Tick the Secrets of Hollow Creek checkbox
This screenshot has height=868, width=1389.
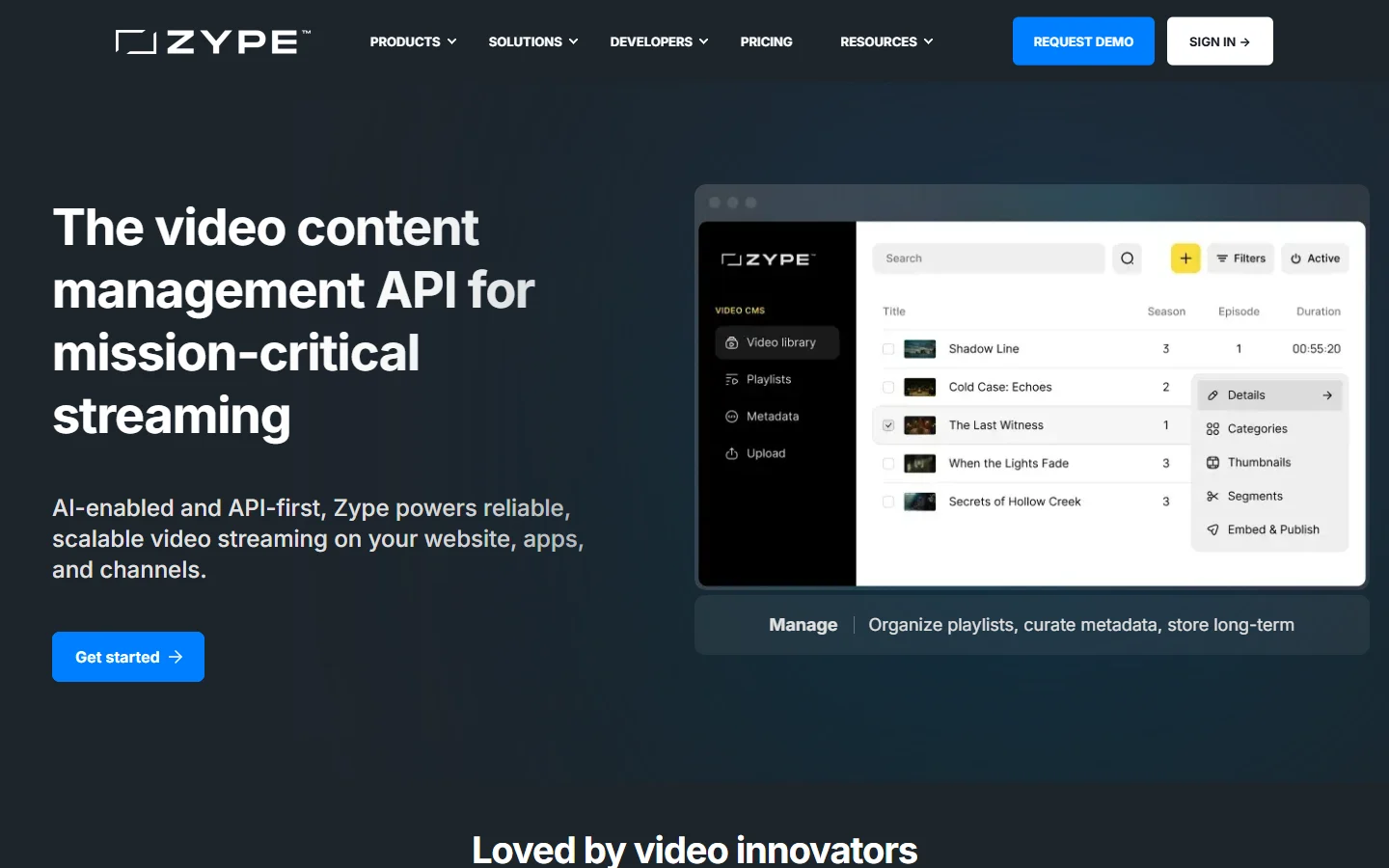(x=888, y=502)
